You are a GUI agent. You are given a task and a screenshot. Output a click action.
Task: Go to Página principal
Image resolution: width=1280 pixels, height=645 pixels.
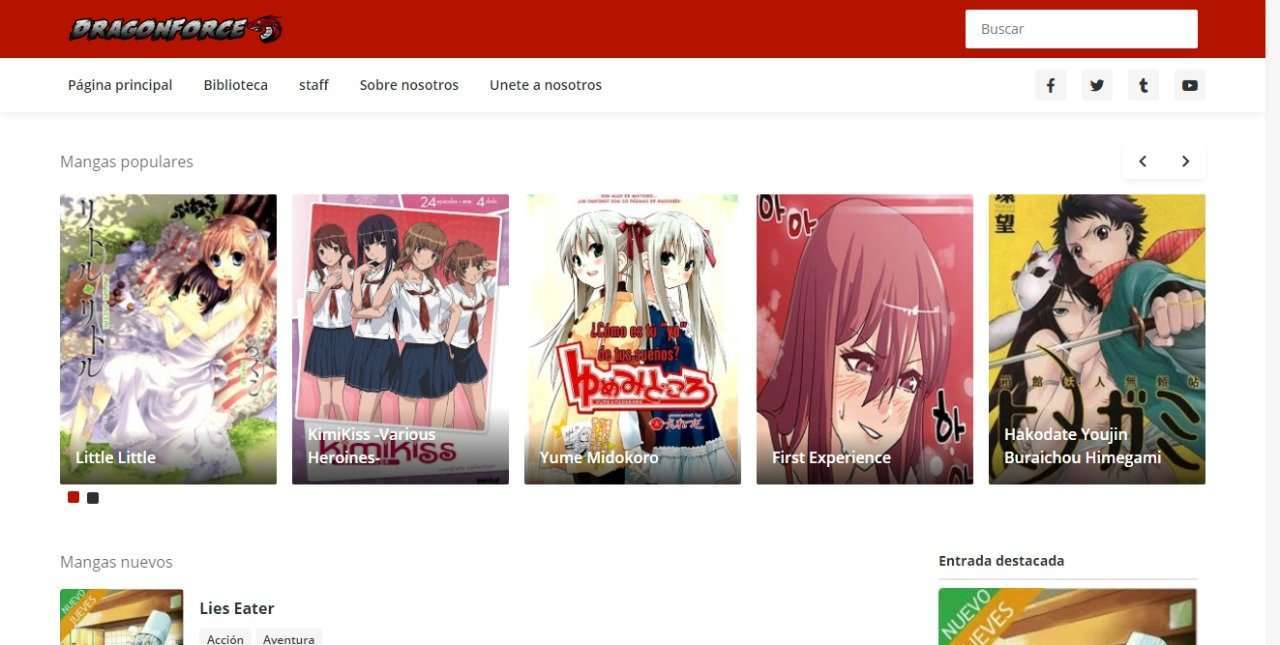[x=120, y=85]
